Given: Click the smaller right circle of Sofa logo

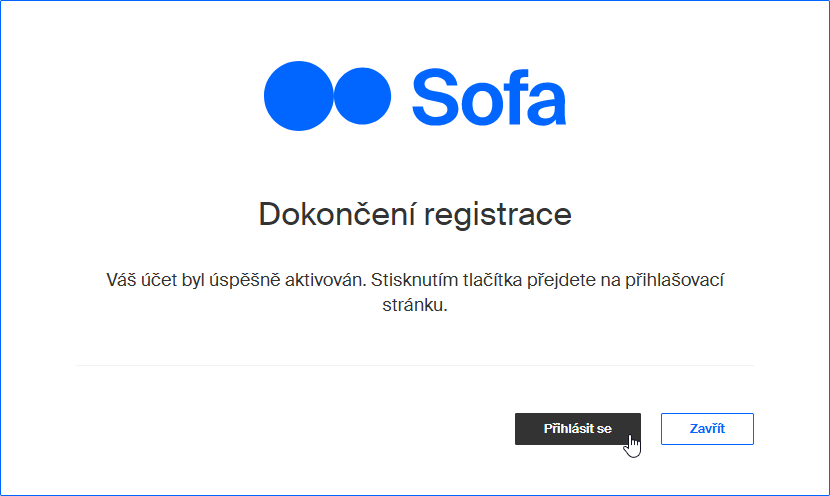Looking at the screenshot, I should pos(363,96).
